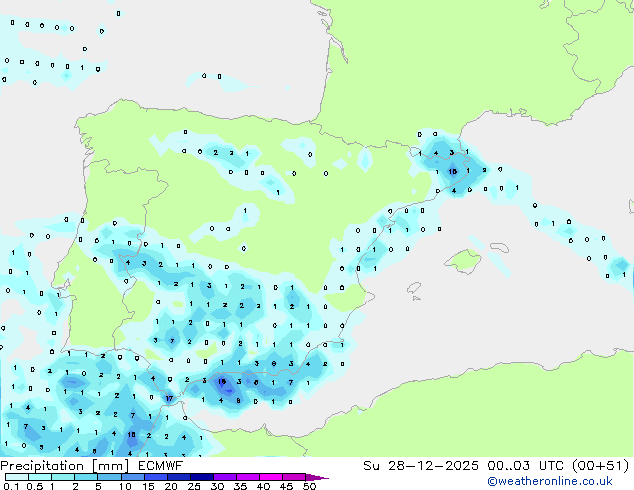The width and height of the screenshot is (634, 490).
Task: Click the legend label '0.5'
Action: click(34, 486)
